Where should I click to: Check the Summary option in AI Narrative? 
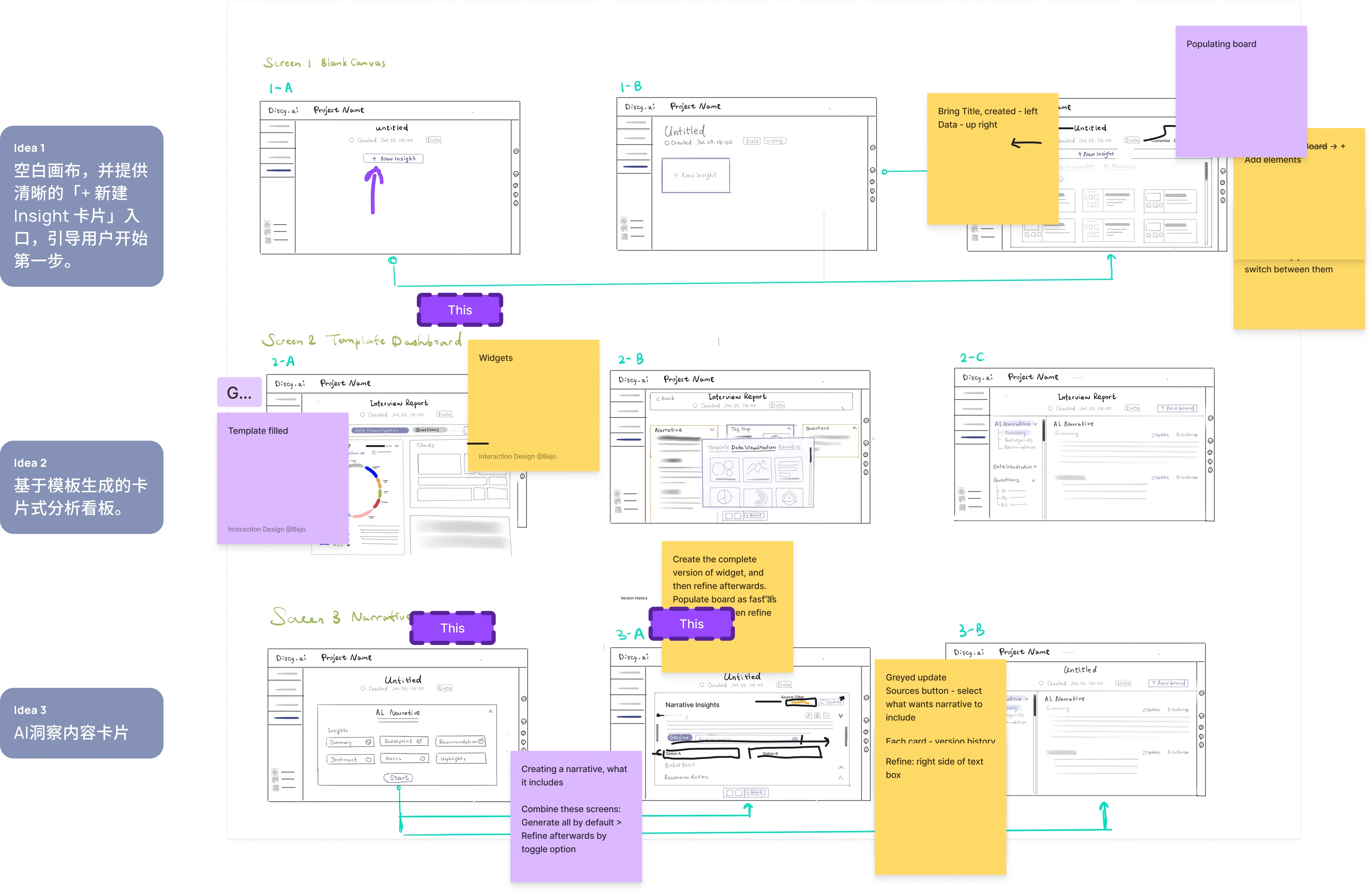pyautogui.click(x=369, y=742)
